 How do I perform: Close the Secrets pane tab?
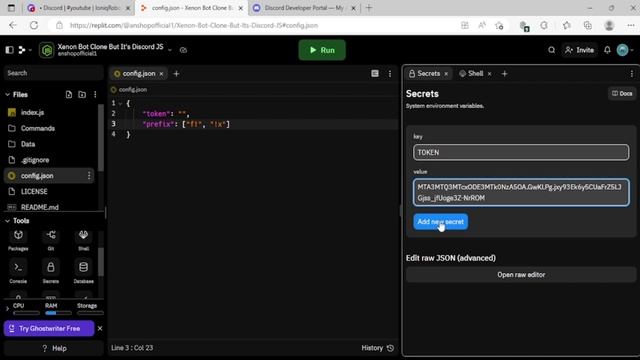tap(446, 74)
